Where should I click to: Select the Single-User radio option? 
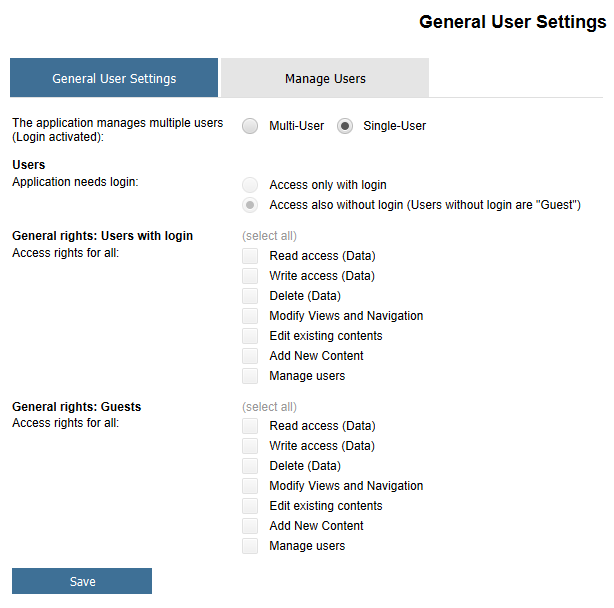click(x=345, y=126)
